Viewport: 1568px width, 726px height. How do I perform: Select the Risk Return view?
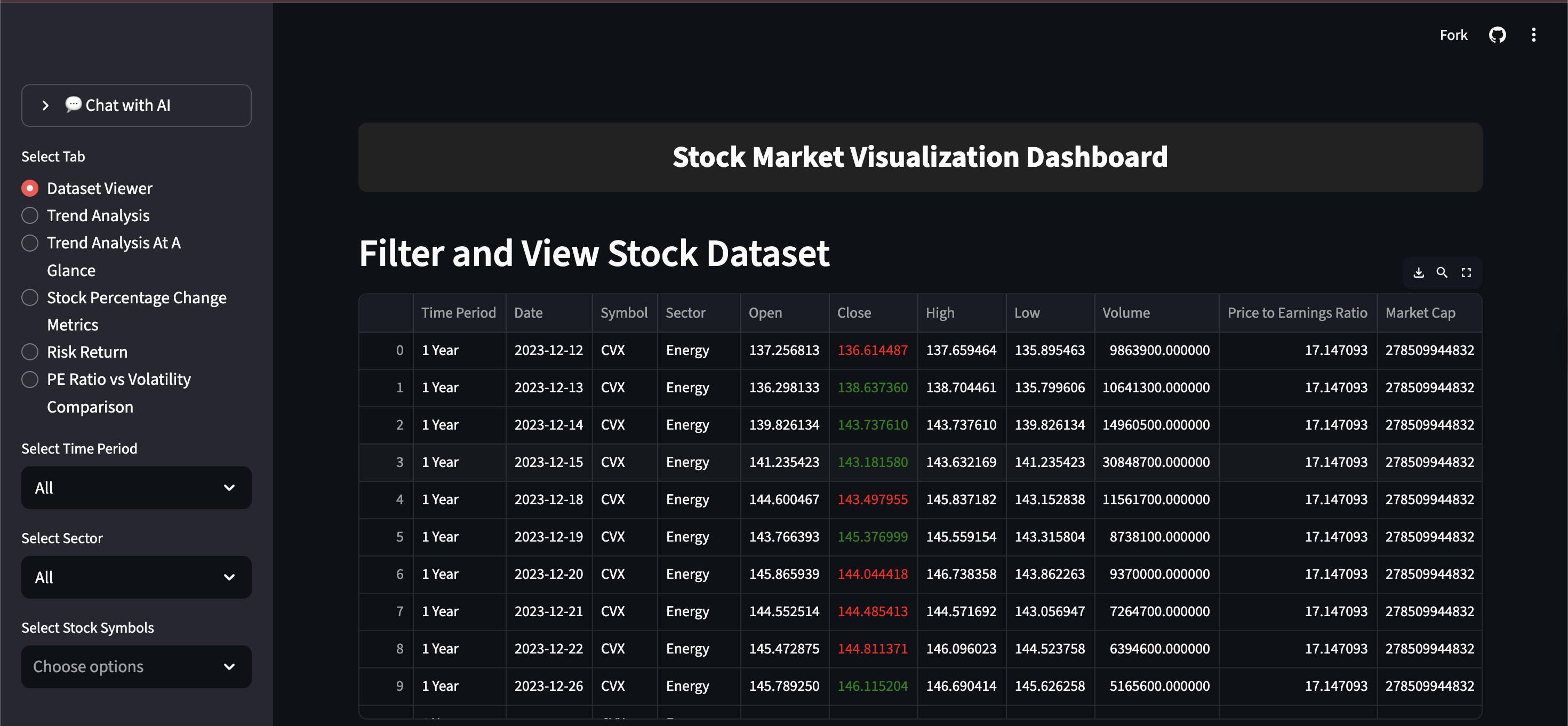click(29, 352)
